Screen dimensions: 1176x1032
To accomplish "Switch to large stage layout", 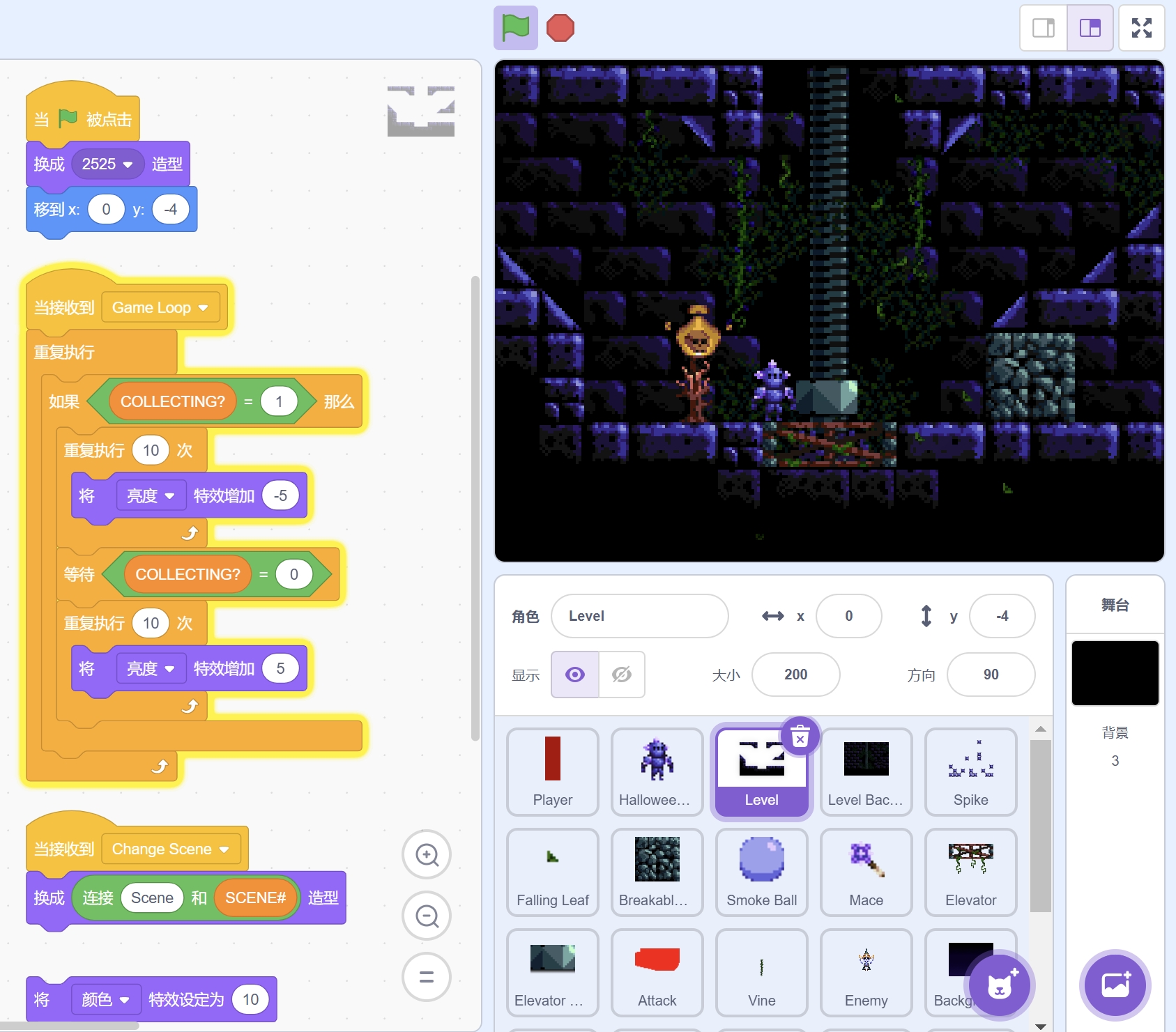I will pos(1090,28).
